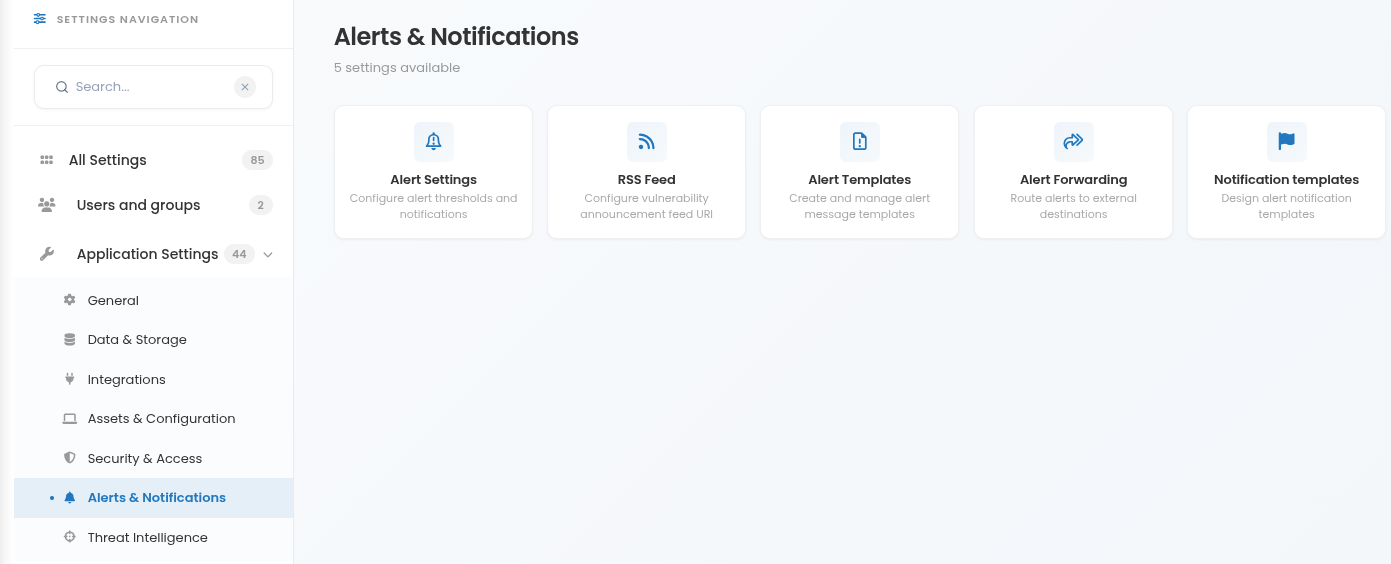The image size is (1391, 564).
Task: Click 'Route alerts to external destinations' text
Action: [x=1074, y=206]
